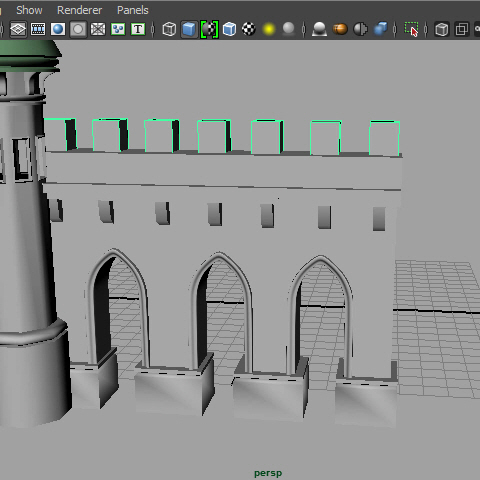Open the Renderer menu
This screenshot has height=480, width=480.
(x=79, y=10)
